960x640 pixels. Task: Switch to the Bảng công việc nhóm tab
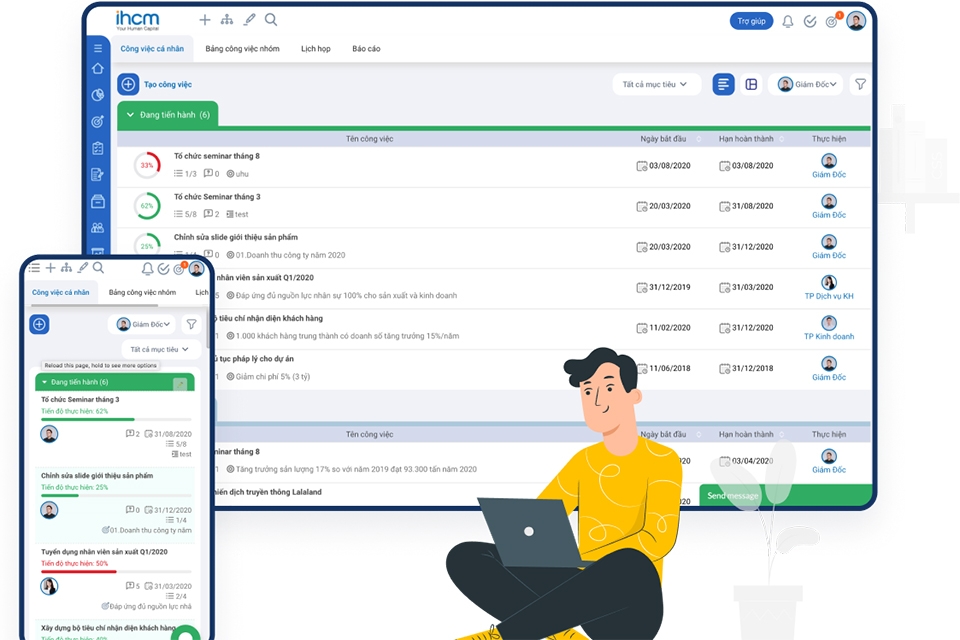pyautogui.click(x=242, y=48)
